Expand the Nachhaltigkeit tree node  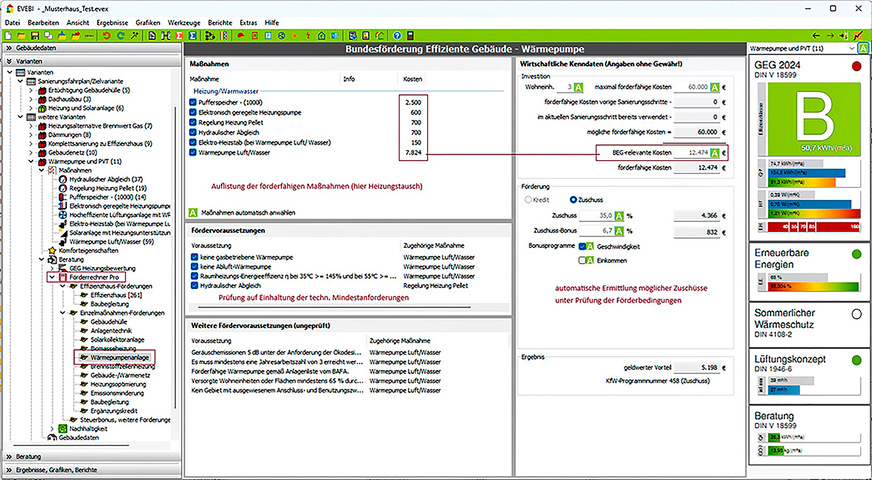pos(52,429)
